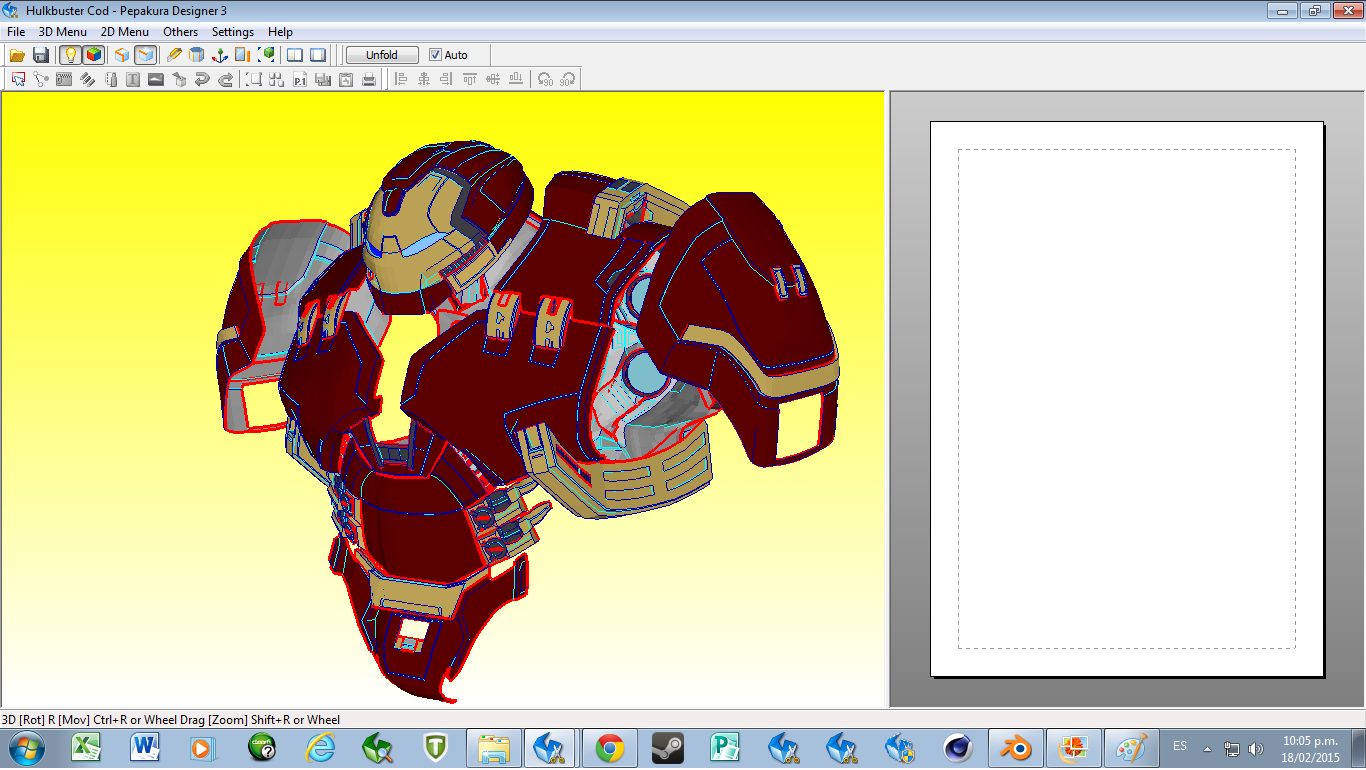This screenshot has height=770, width=1366.
Task: Select the arrow select-and-move tool
Action: [18, 79]
